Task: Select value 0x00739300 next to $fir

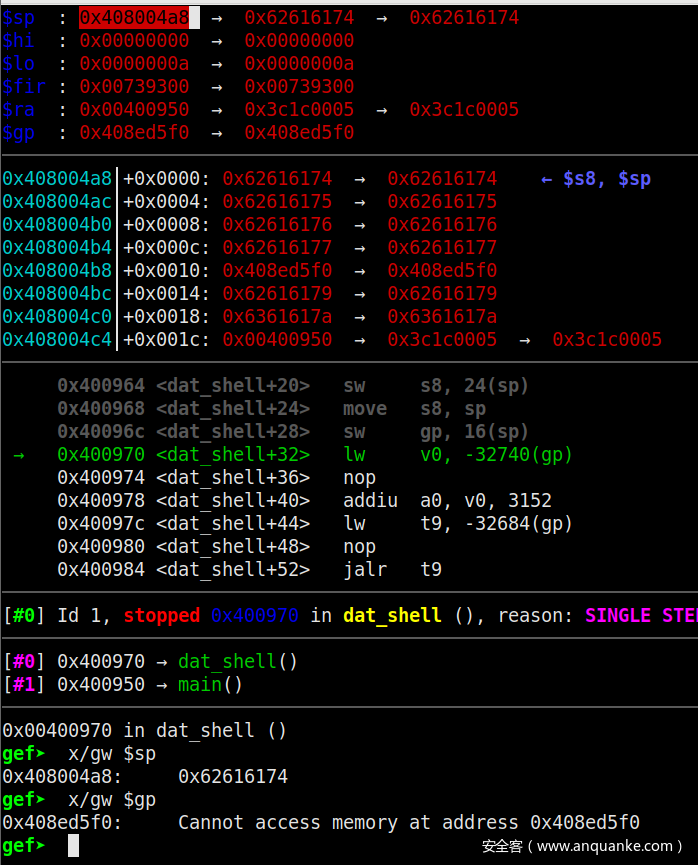Action: (134, 87)
